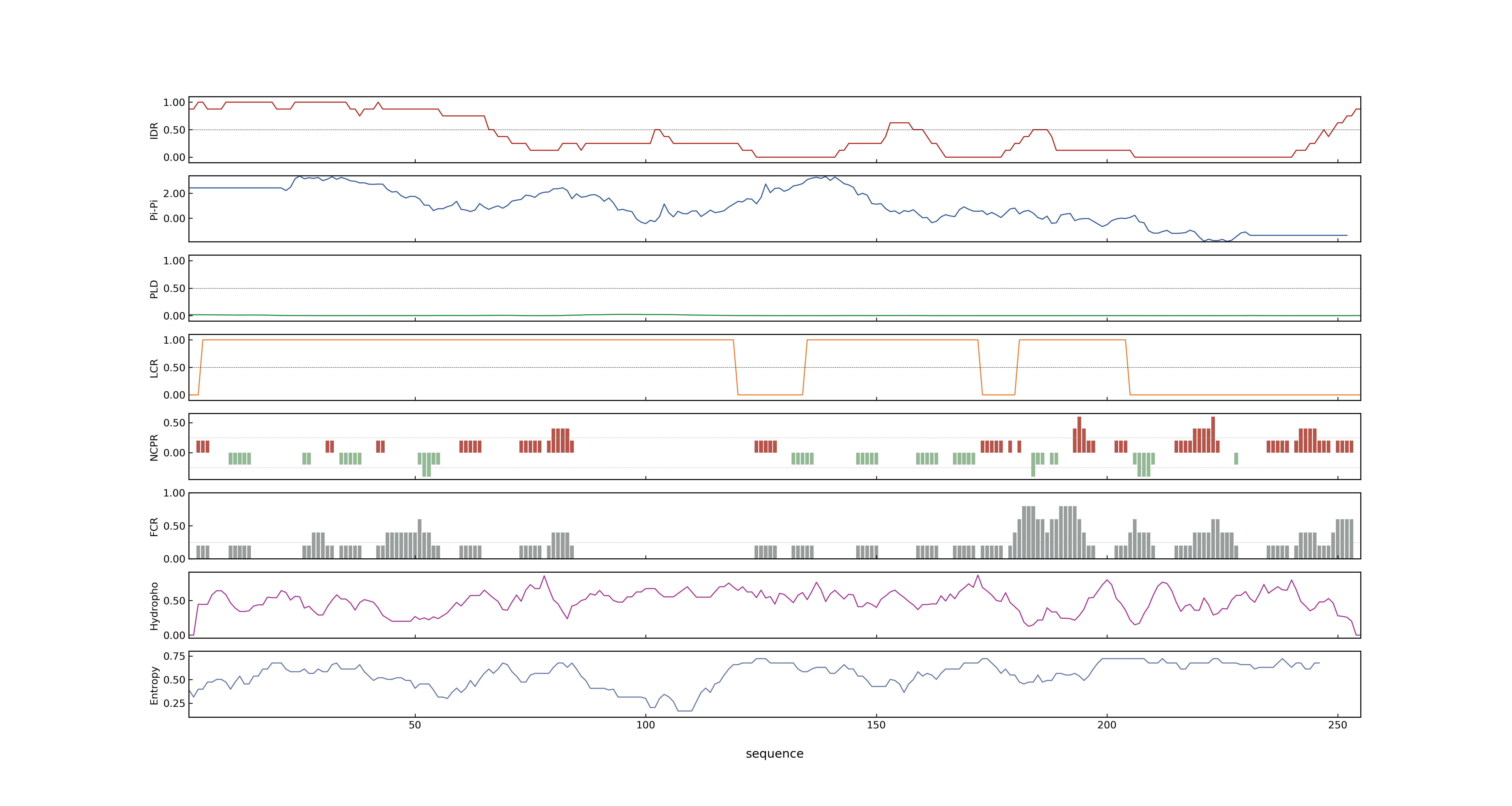The height and width of the screenshot is (806, 1512).
Task: Click the x-axis tick label 50
Action: tap(415, 725)
